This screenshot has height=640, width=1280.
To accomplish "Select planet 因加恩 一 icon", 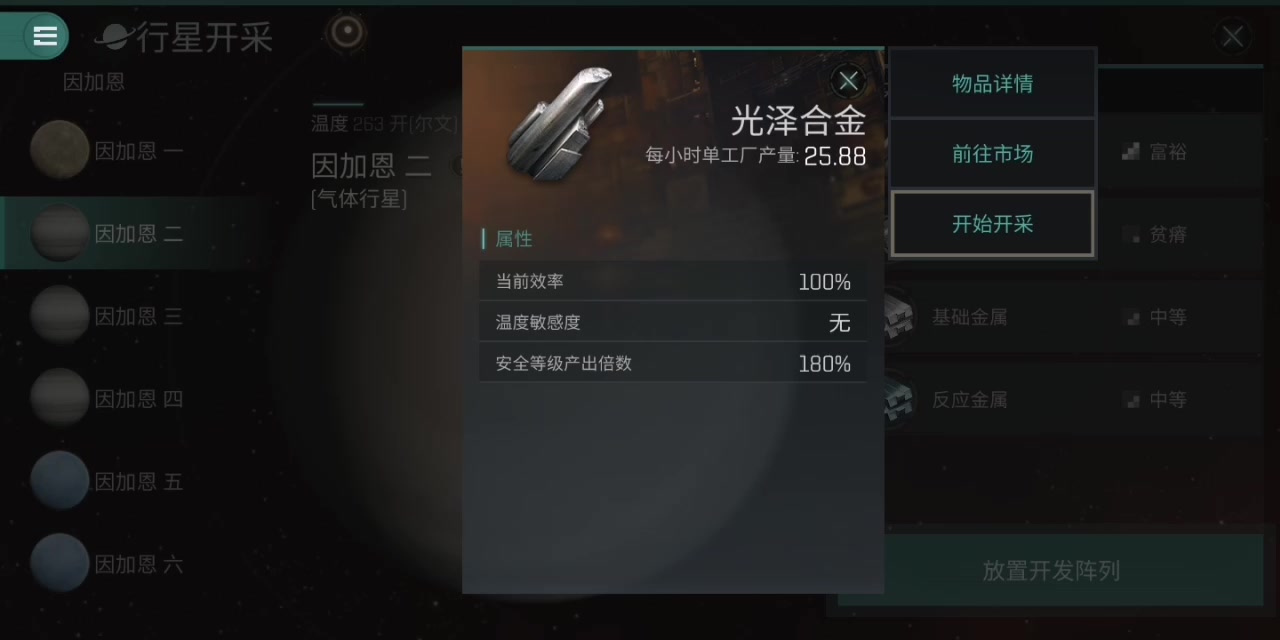I will [x=60, y=151].
